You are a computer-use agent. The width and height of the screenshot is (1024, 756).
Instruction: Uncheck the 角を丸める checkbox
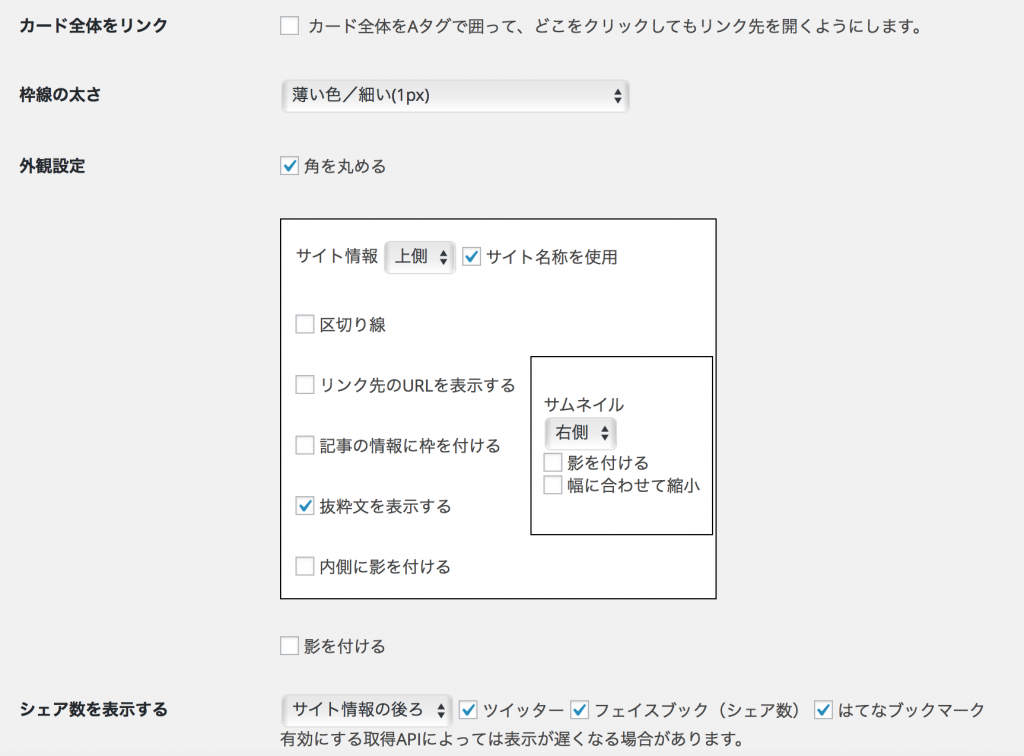pyautogui.click(x=290, y=166)
